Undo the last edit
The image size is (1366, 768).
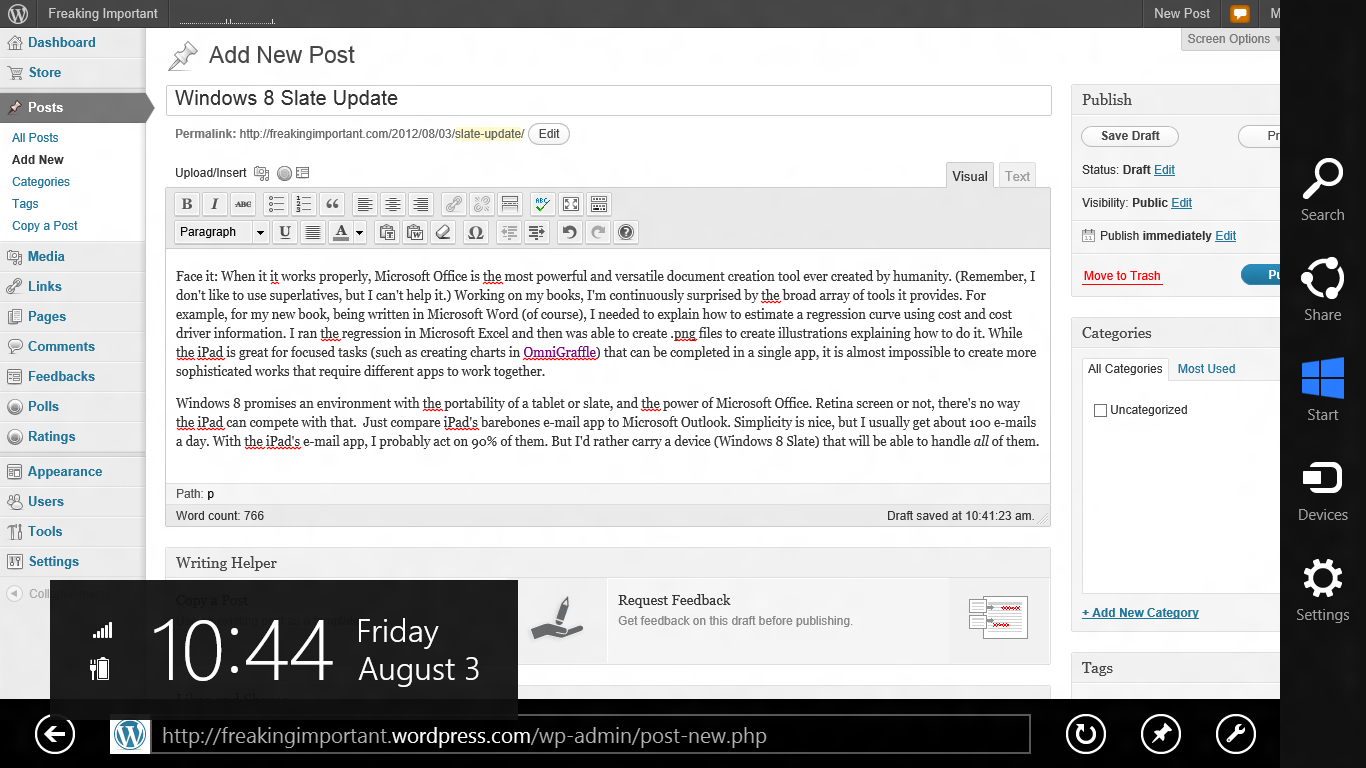tap(569, 232)
